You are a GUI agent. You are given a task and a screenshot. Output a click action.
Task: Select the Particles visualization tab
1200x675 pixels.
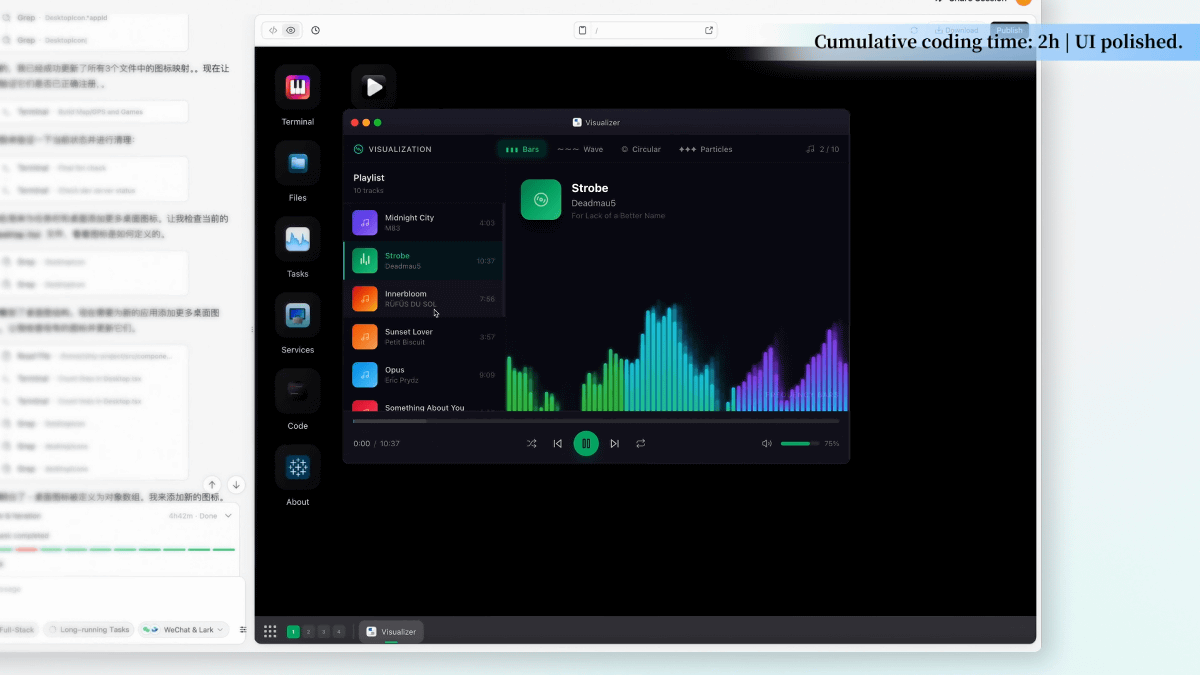[706, 149]
